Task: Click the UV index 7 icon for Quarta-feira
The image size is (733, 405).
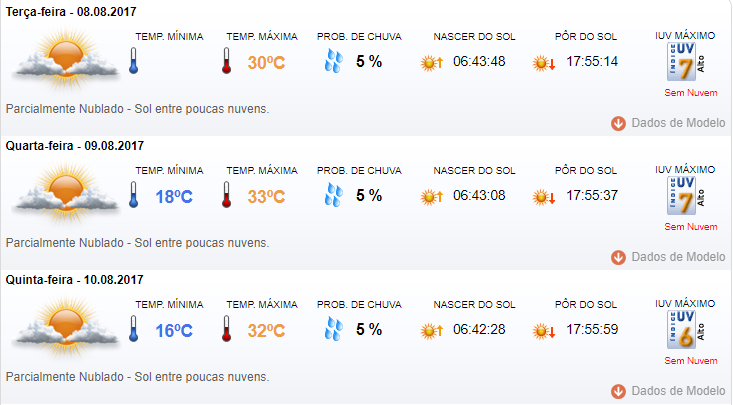Action: click(685, 196)
